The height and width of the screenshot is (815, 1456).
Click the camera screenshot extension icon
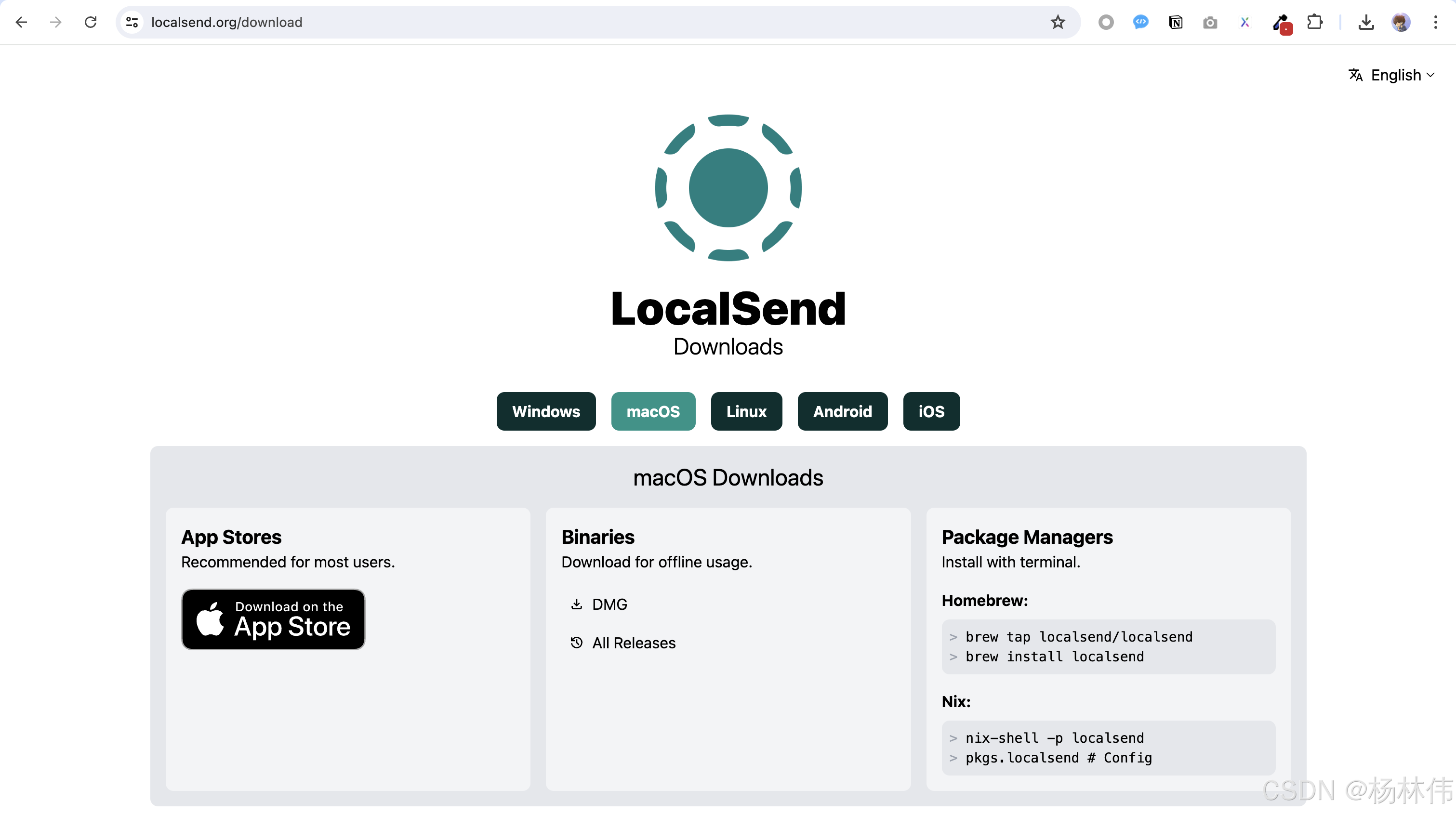(1210, 22)
